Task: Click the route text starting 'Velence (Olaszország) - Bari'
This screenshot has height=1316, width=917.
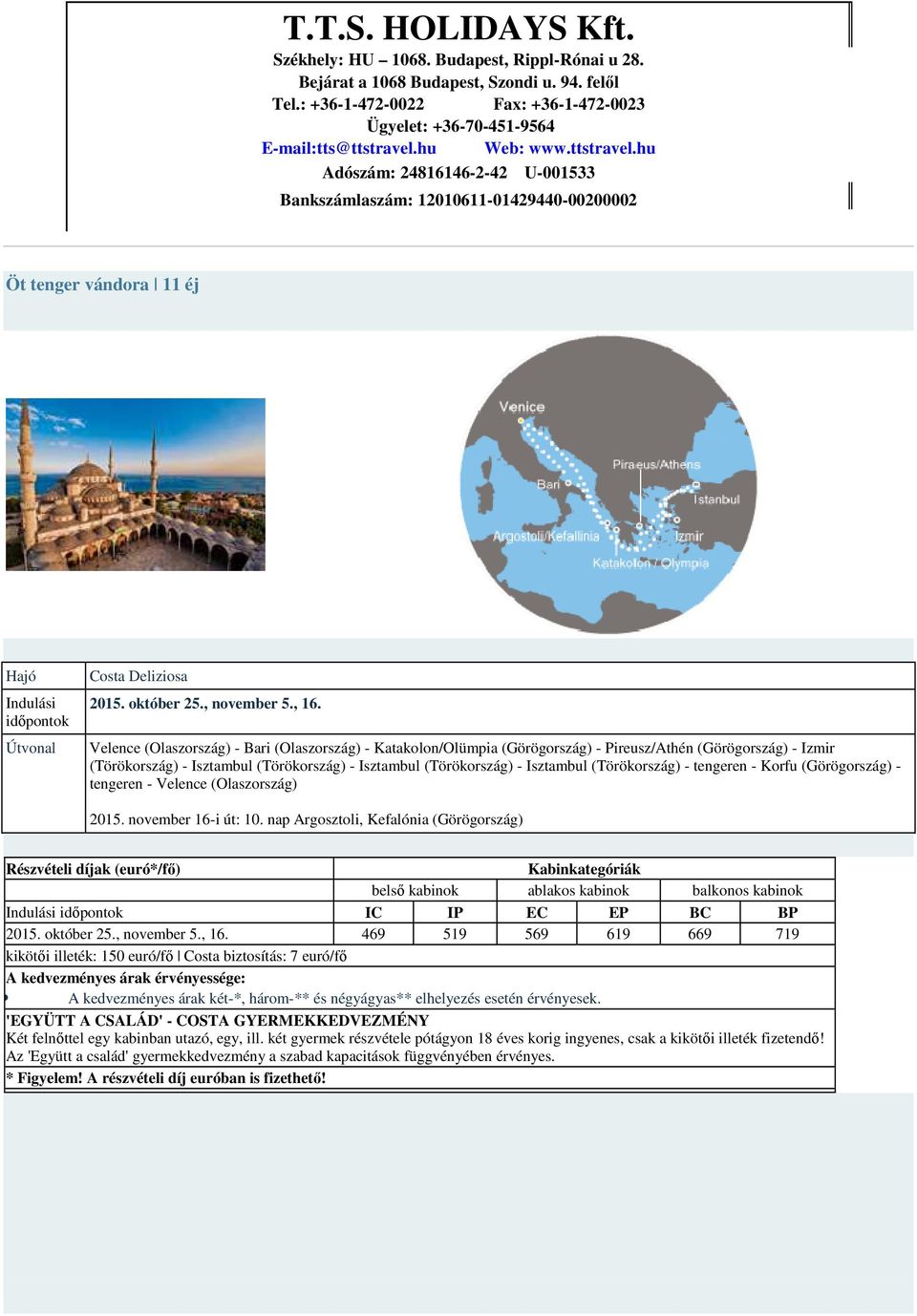Action: [x=495, y=766]
